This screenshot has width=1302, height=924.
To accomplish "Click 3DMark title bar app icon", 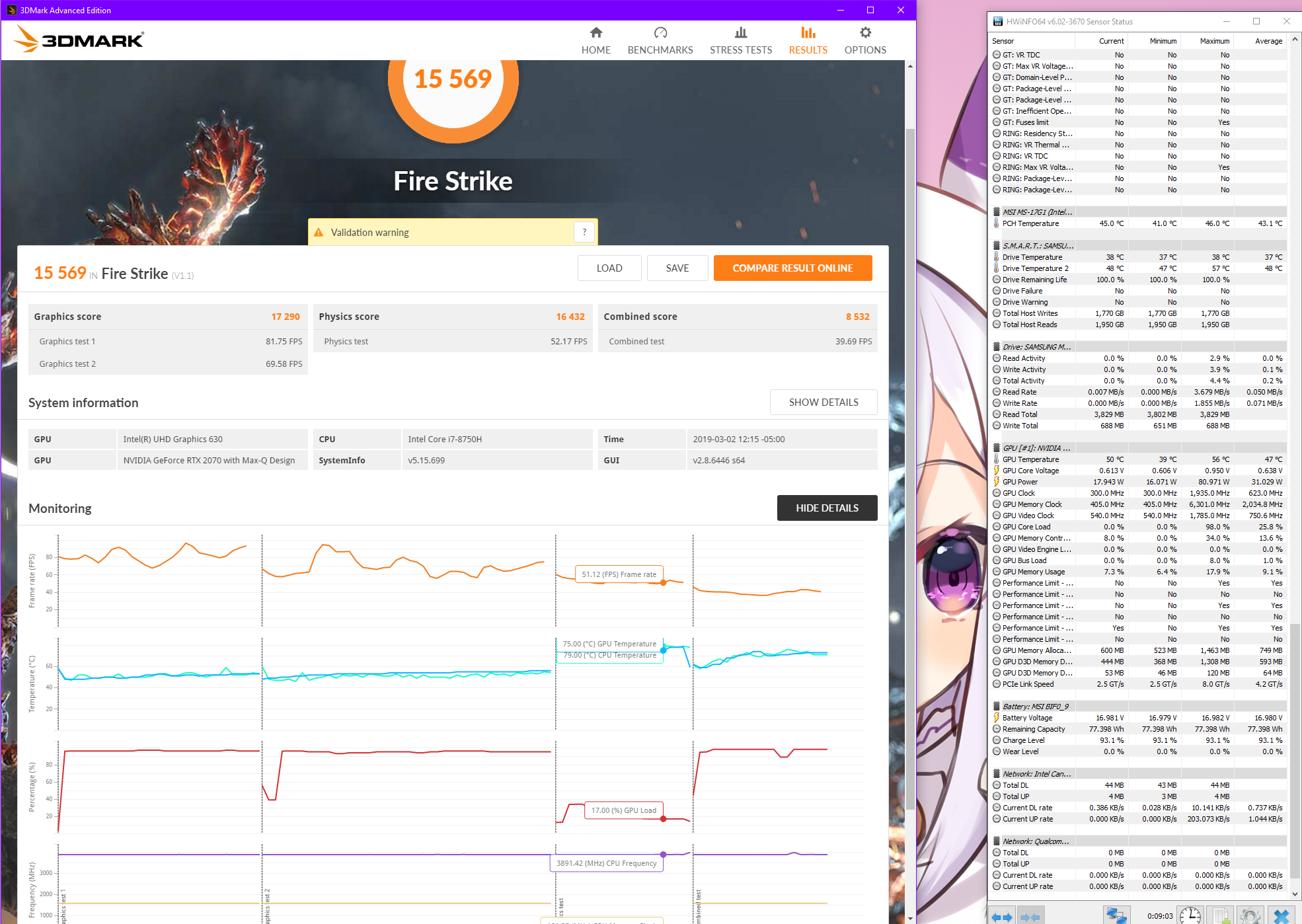I will pos(11,10).
